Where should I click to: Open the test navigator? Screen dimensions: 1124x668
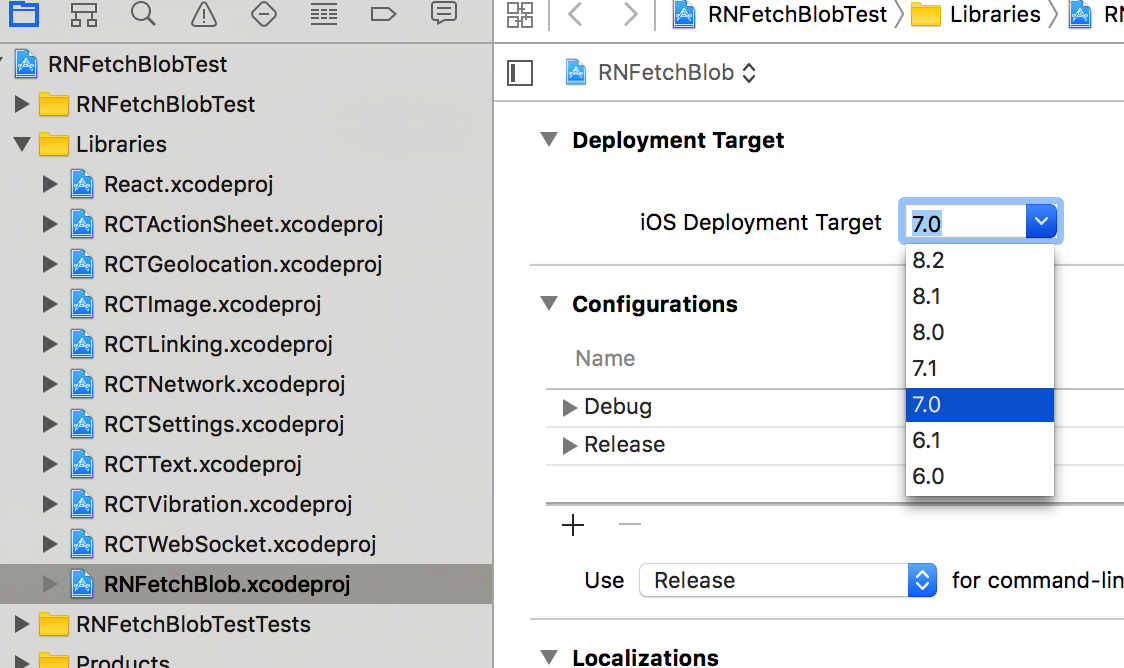pyautogui.click(x=263, y=14)
